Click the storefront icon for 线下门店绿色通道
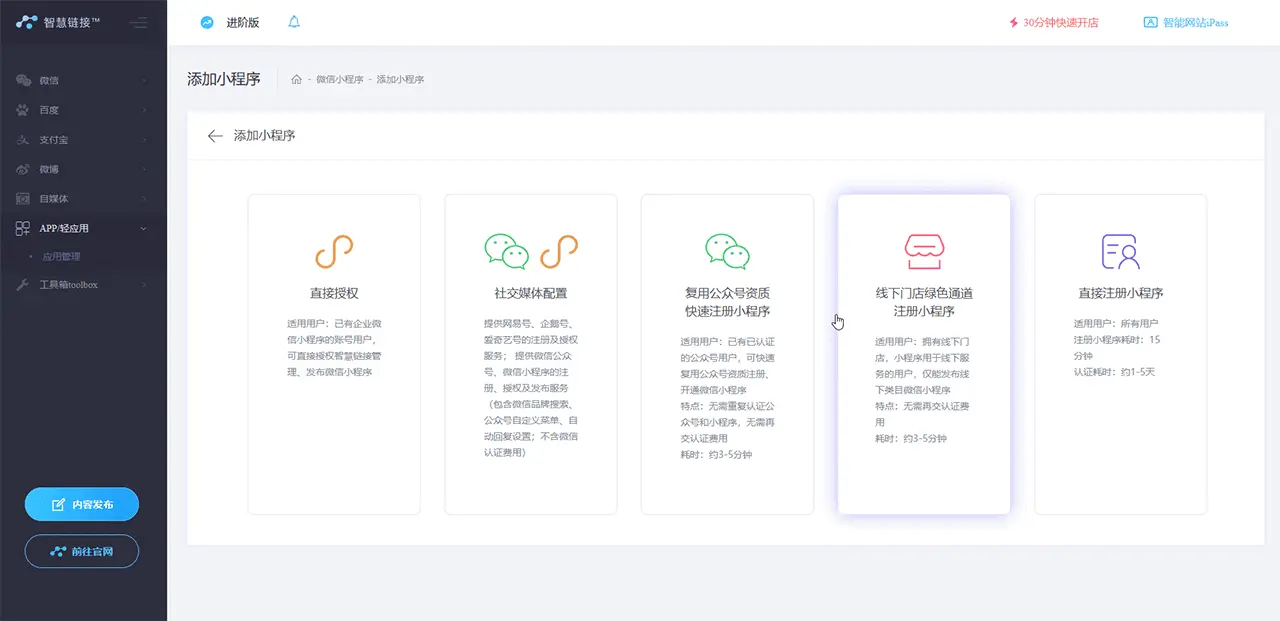1280x621 pixels. point(923,252)
